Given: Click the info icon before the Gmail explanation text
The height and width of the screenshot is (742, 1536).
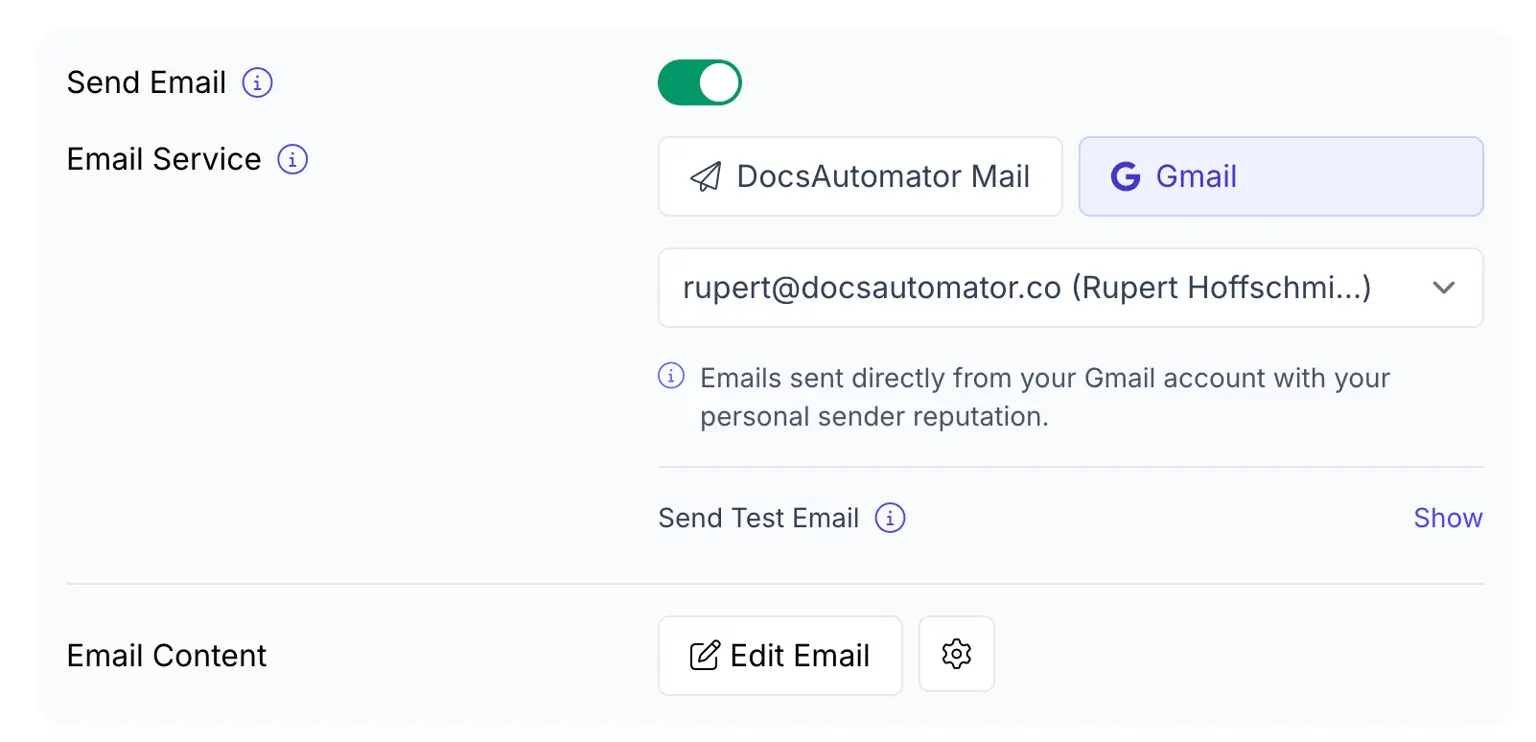Looking at the screenshot, I should click(x=670, y=377).
